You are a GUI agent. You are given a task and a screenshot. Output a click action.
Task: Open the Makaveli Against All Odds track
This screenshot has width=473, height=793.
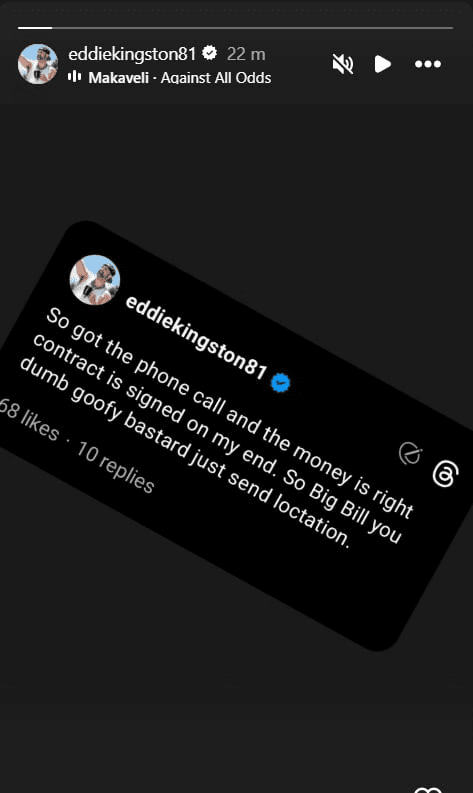[x=180, y=77]
